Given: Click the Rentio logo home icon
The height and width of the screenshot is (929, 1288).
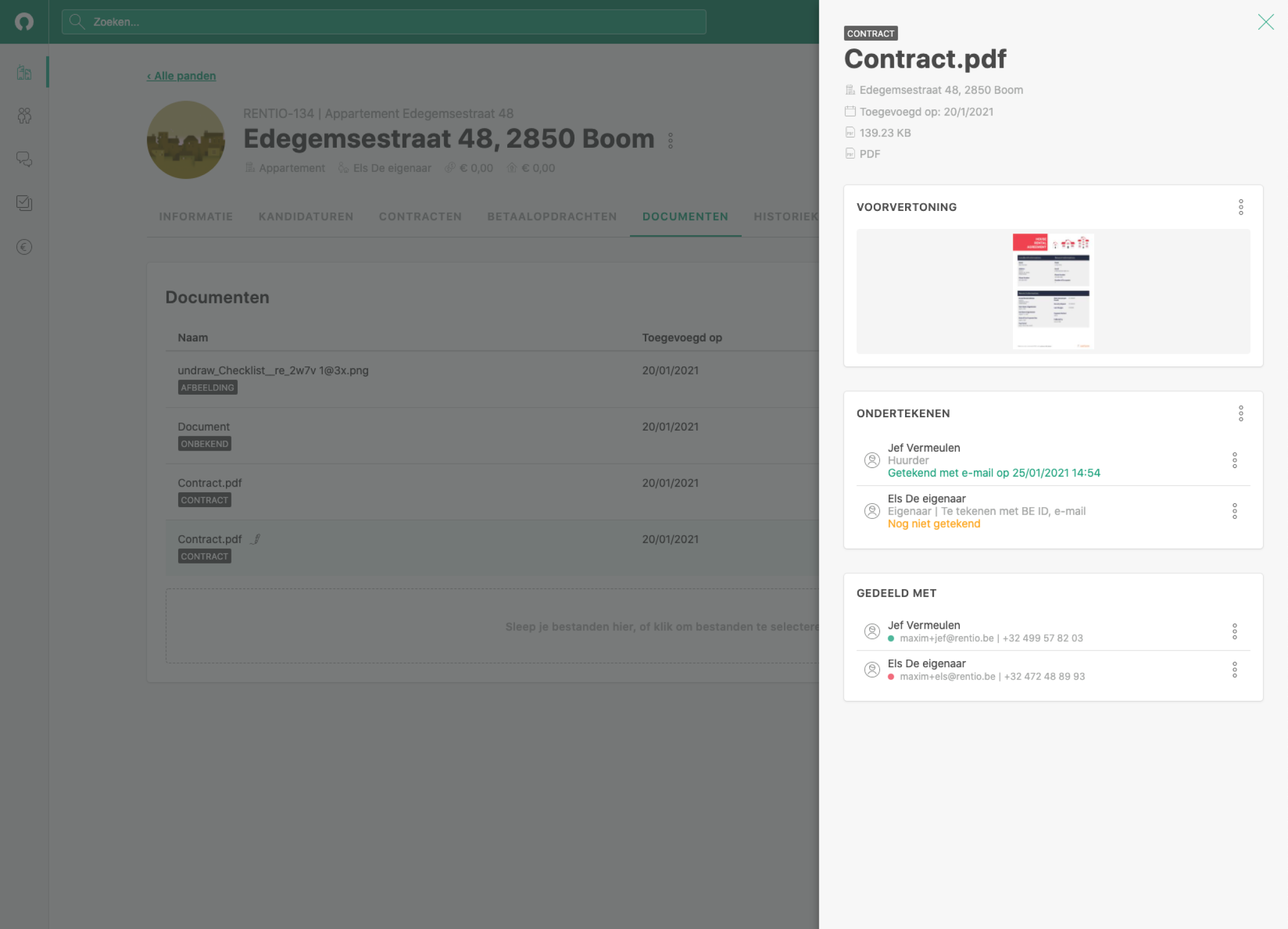Looking at the screenshot, I should coord(24,22).
